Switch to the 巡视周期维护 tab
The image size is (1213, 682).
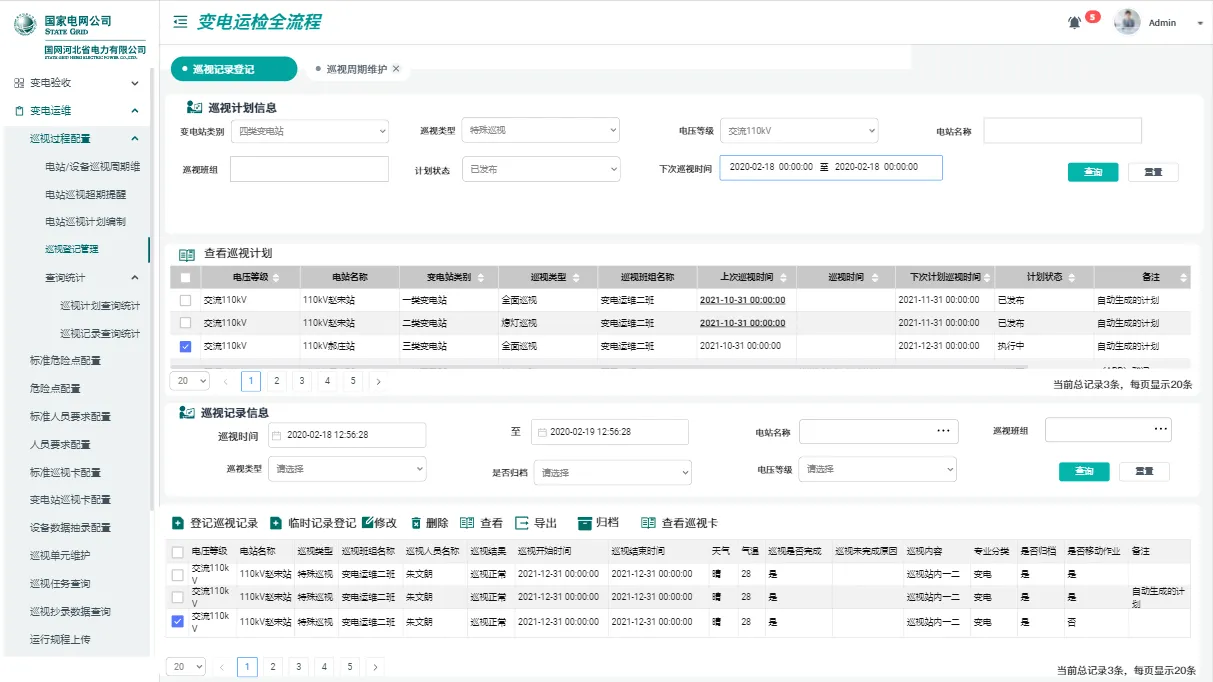click(357, 69)
